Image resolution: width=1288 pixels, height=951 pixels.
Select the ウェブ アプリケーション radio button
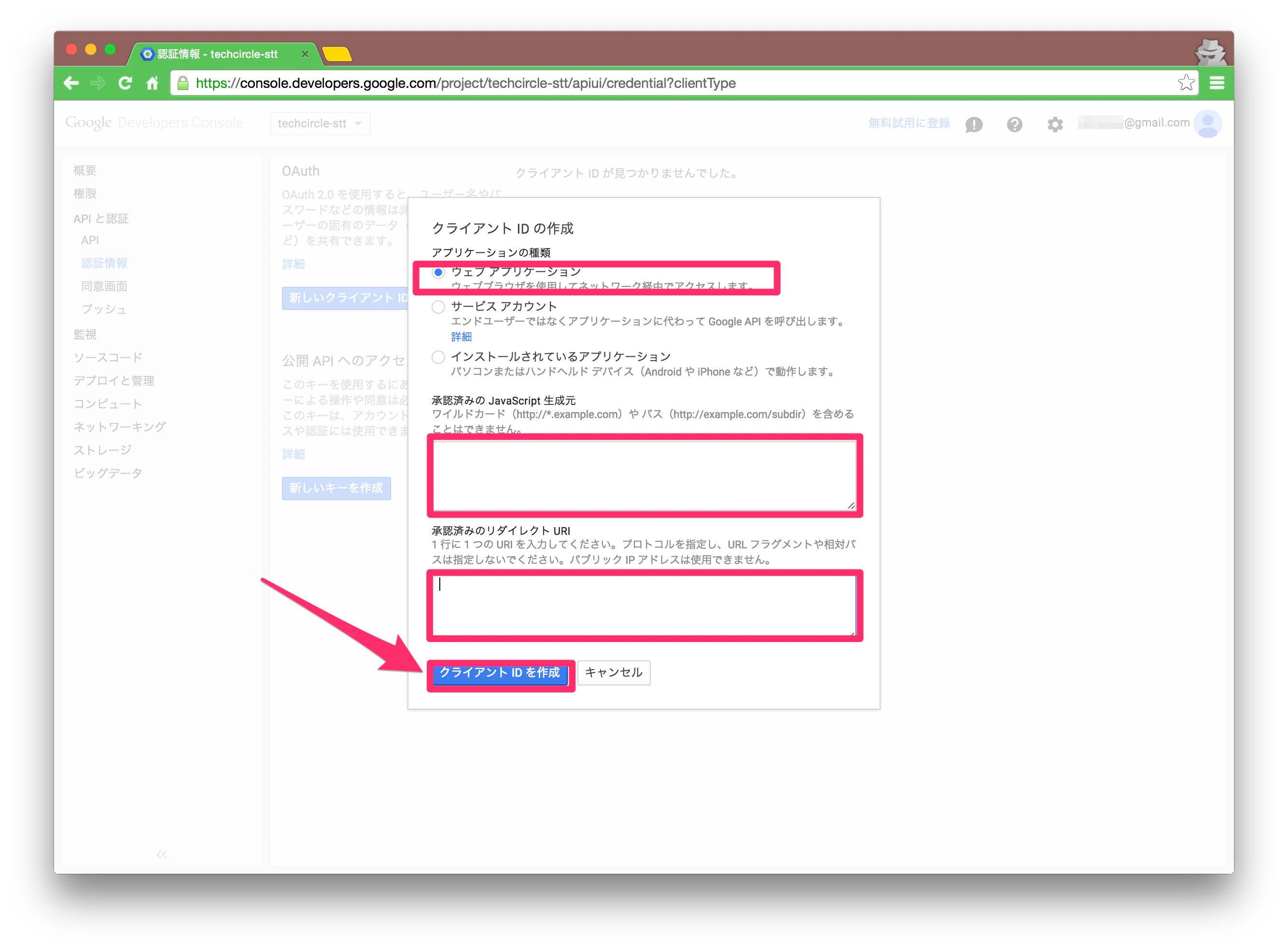[438, 272]
